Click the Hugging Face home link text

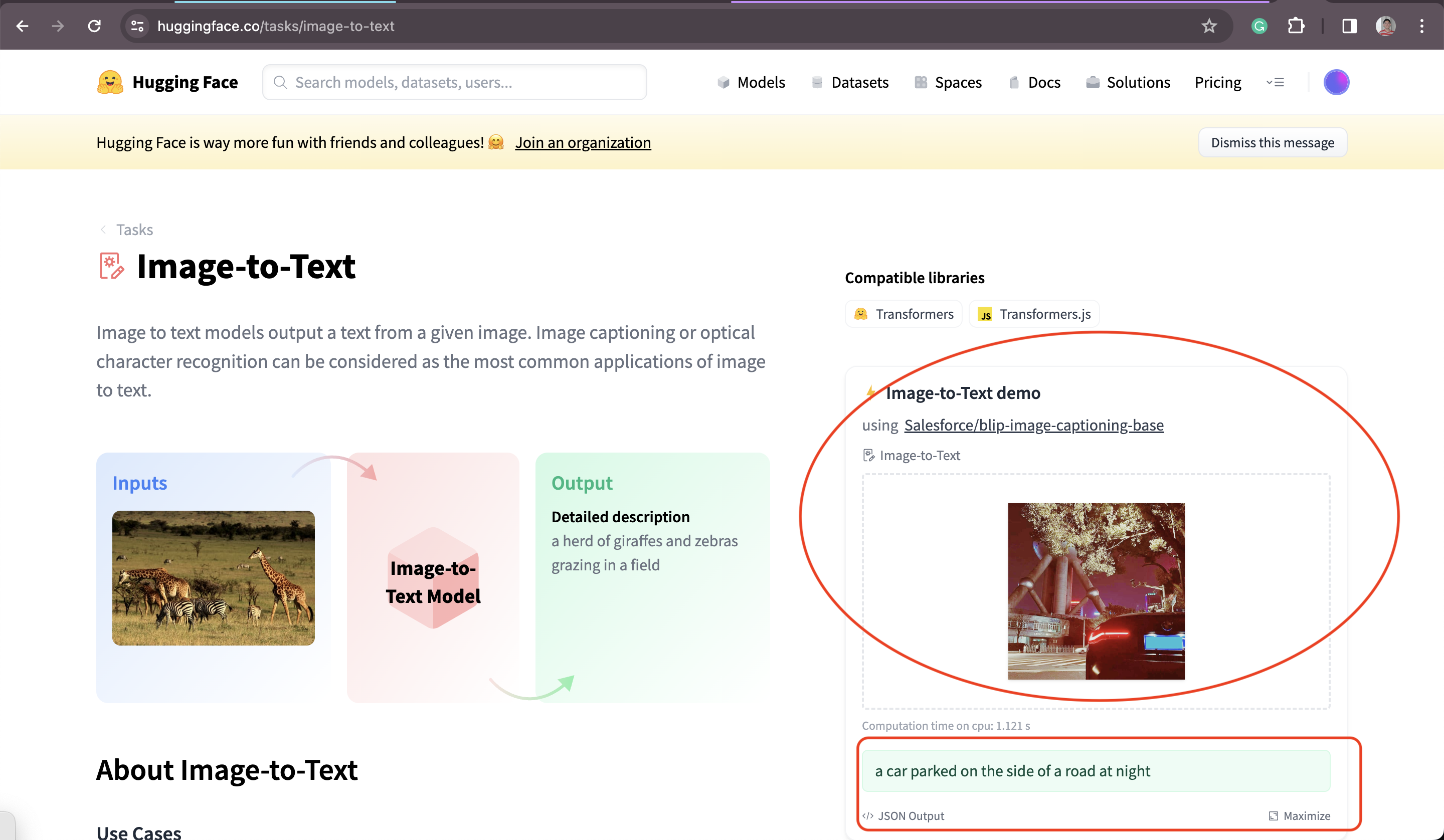[x=185, y=83]
